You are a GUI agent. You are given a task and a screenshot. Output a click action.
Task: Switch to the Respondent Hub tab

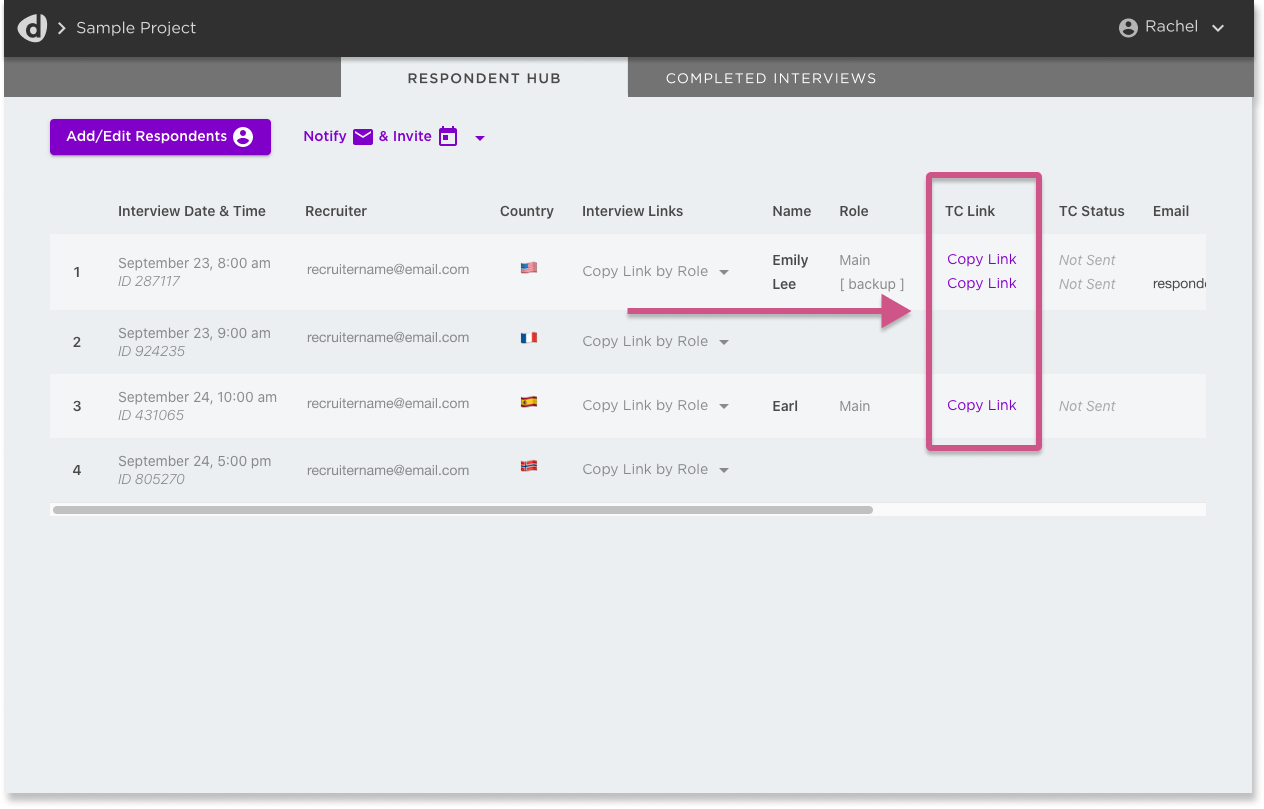(x=484, y=78)
